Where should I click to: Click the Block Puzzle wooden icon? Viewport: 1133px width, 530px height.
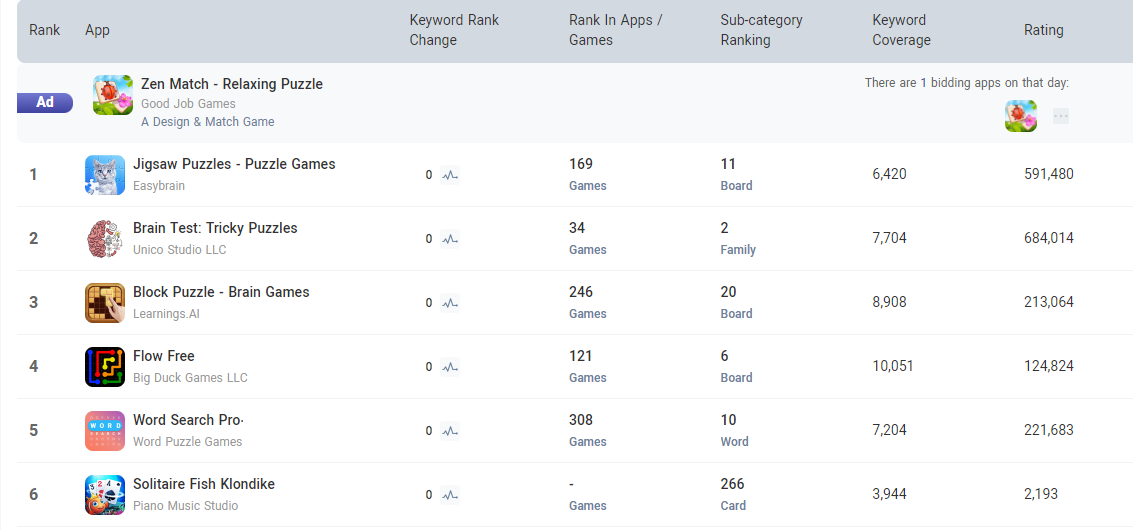(x=105, y=303)
